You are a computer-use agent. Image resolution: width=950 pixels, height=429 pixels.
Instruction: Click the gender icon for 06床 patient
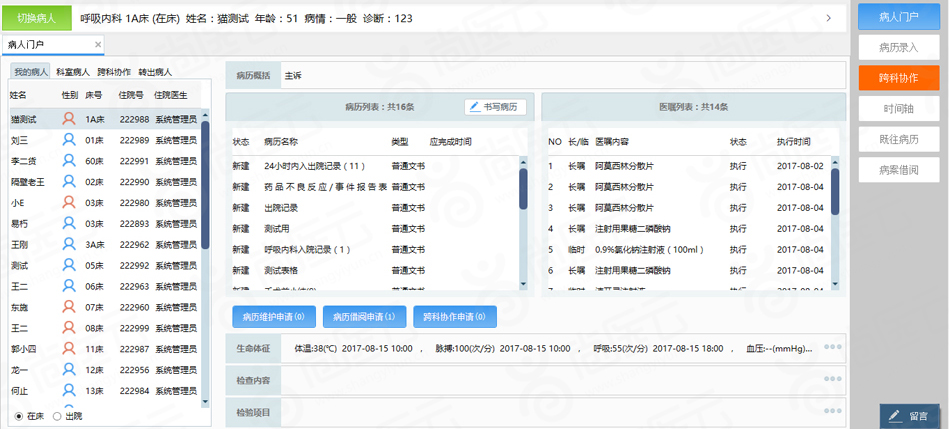click(x=70, y=286)
